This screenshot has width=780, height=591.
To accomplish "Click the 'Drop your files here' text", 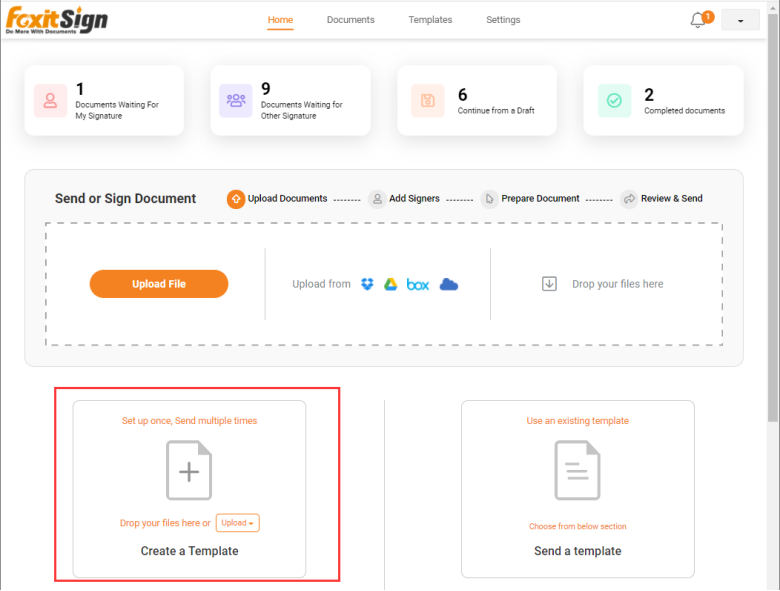I will point(617,284).
